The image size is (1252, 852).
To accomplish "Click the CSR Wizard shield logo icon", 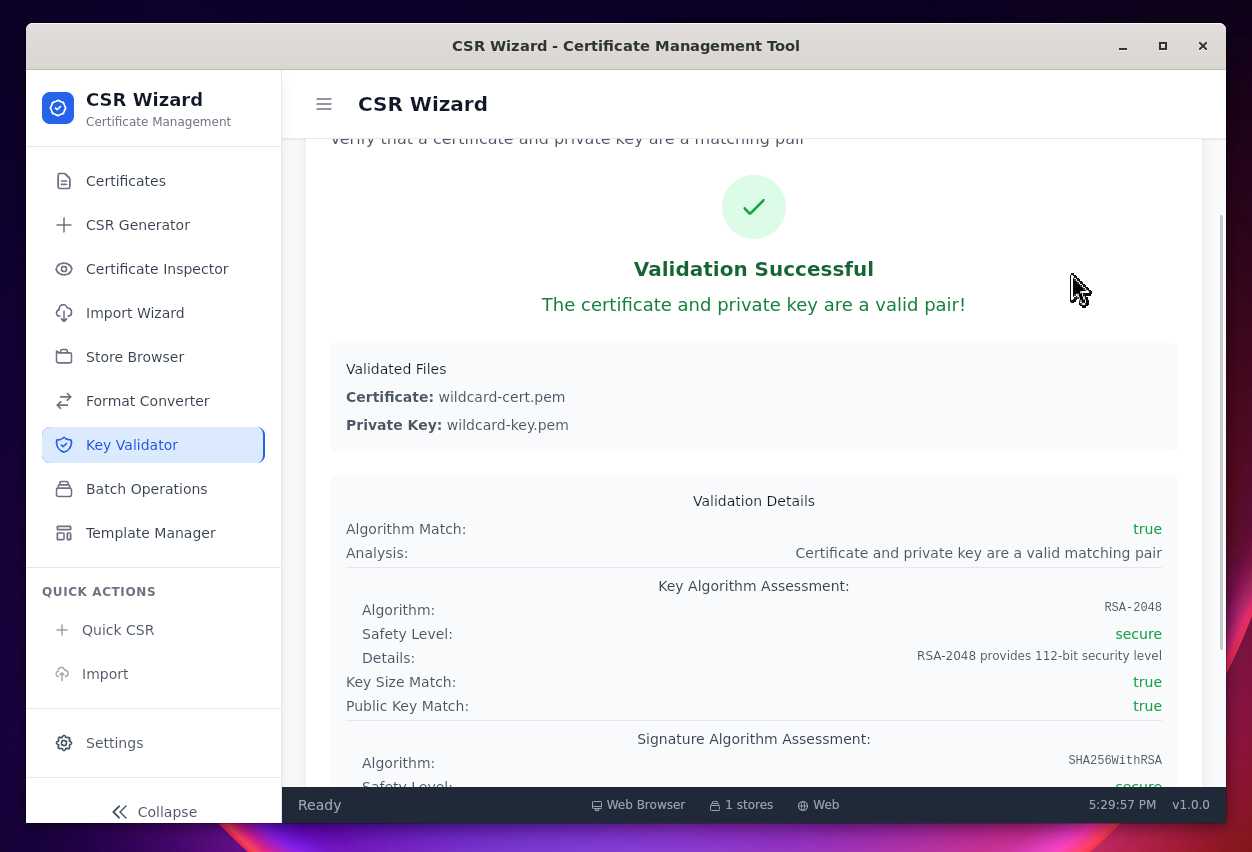I will pos(58,108).
